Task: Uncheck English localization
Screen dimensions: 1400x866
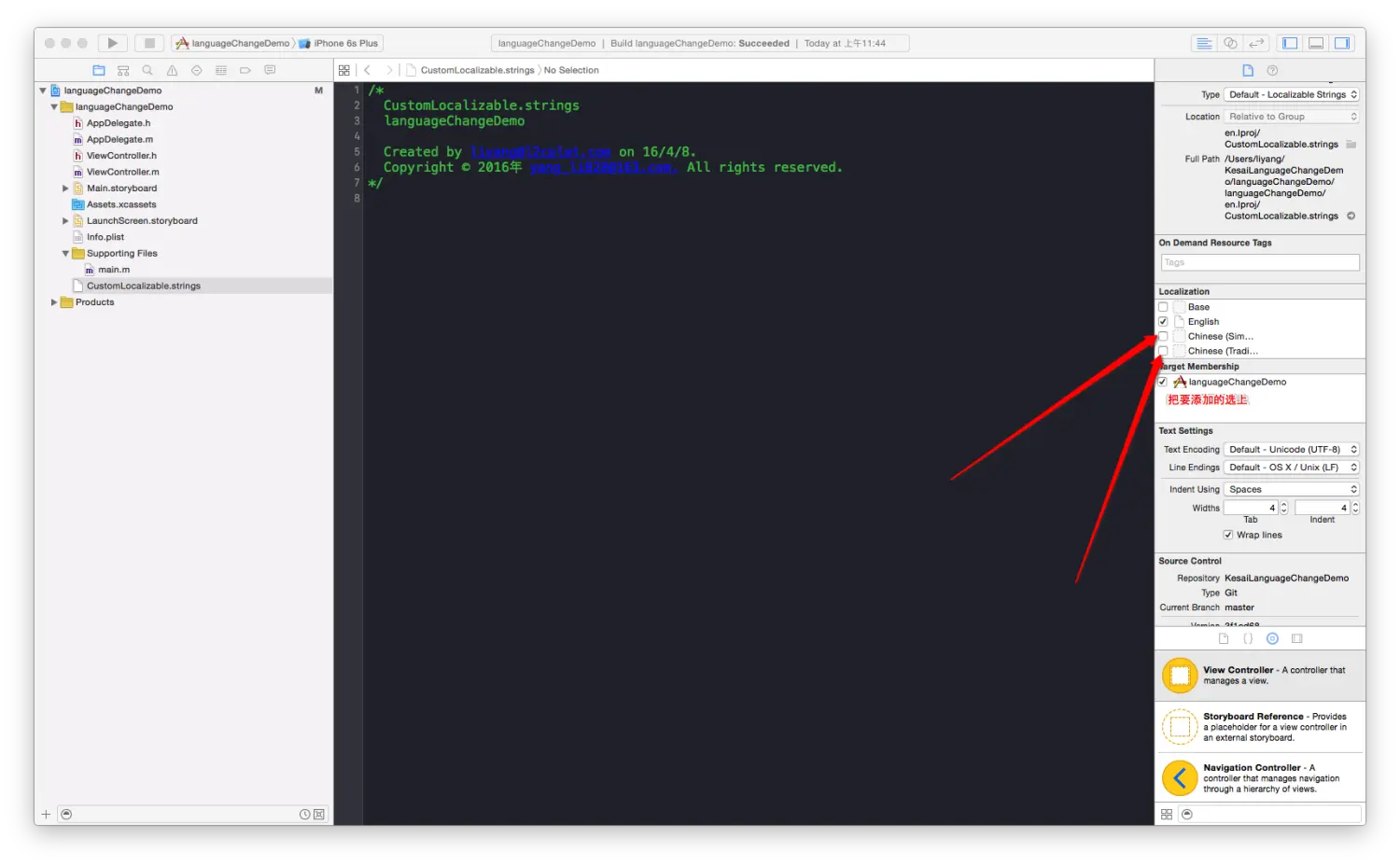Action: pos(1163,321)
